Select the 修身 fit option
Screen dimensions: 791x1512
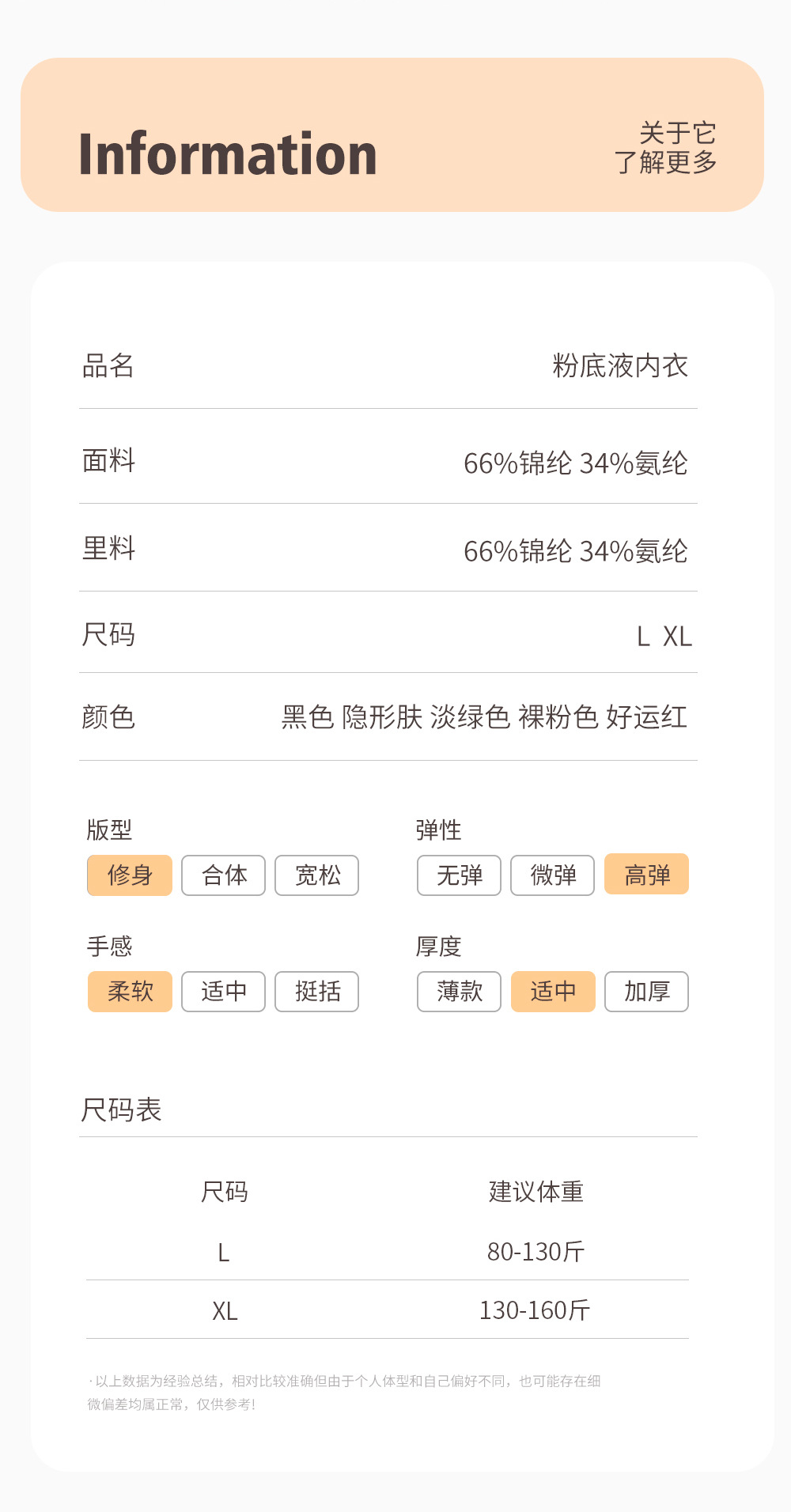(x=130, y=875)
